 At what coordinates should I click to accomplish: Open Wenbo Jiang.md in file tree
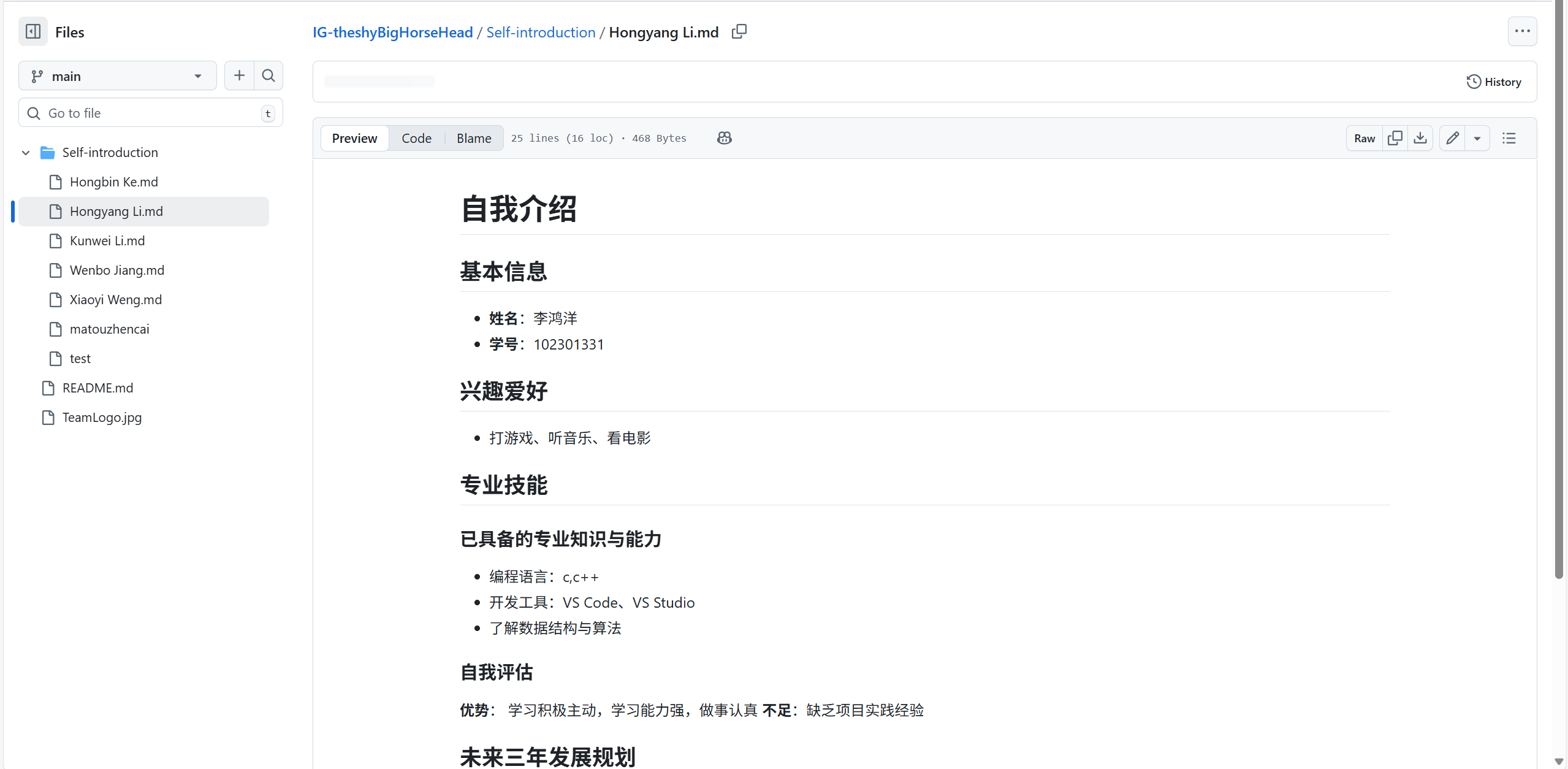[x=116, y=270]
